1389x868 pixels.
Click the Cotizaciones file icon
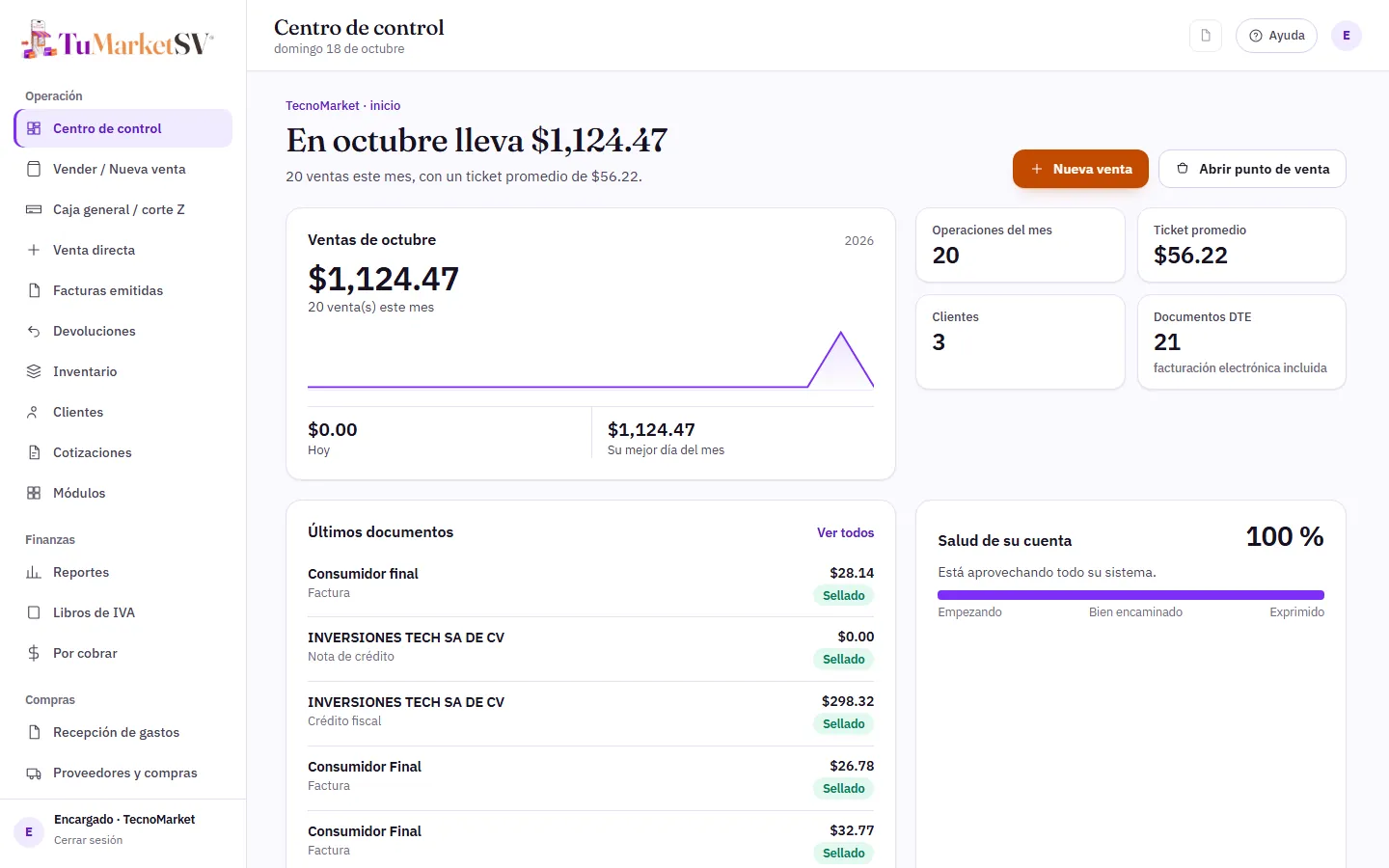pos(34,452)
